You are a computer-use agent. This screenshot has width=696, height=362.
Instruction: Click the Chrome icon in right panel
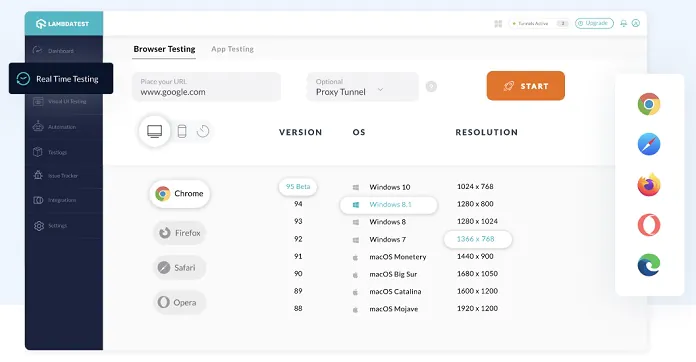click(x=649, y=104)
